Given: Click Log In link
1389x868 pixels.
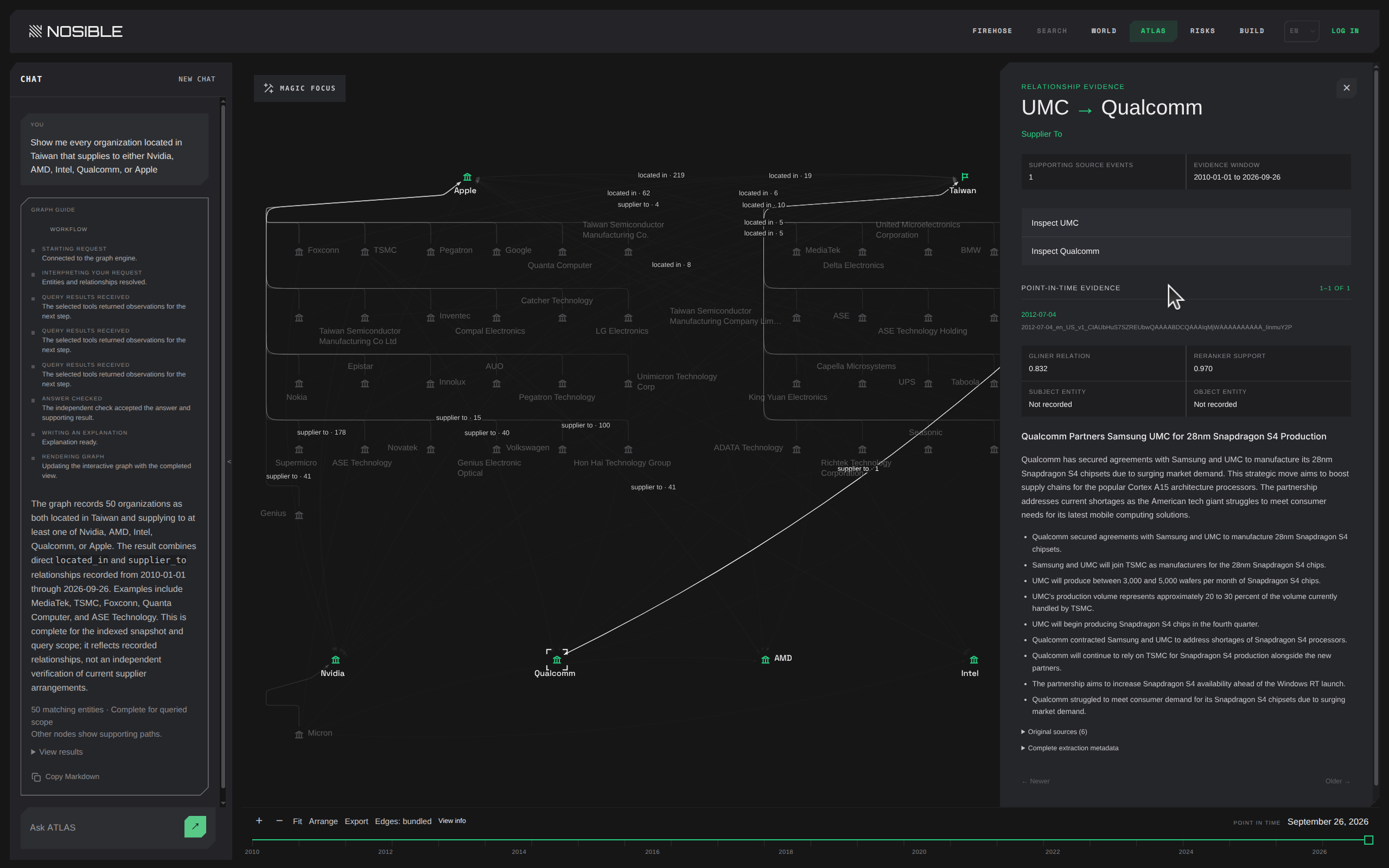Looking at the screenshot, I should coord(1345,31).
